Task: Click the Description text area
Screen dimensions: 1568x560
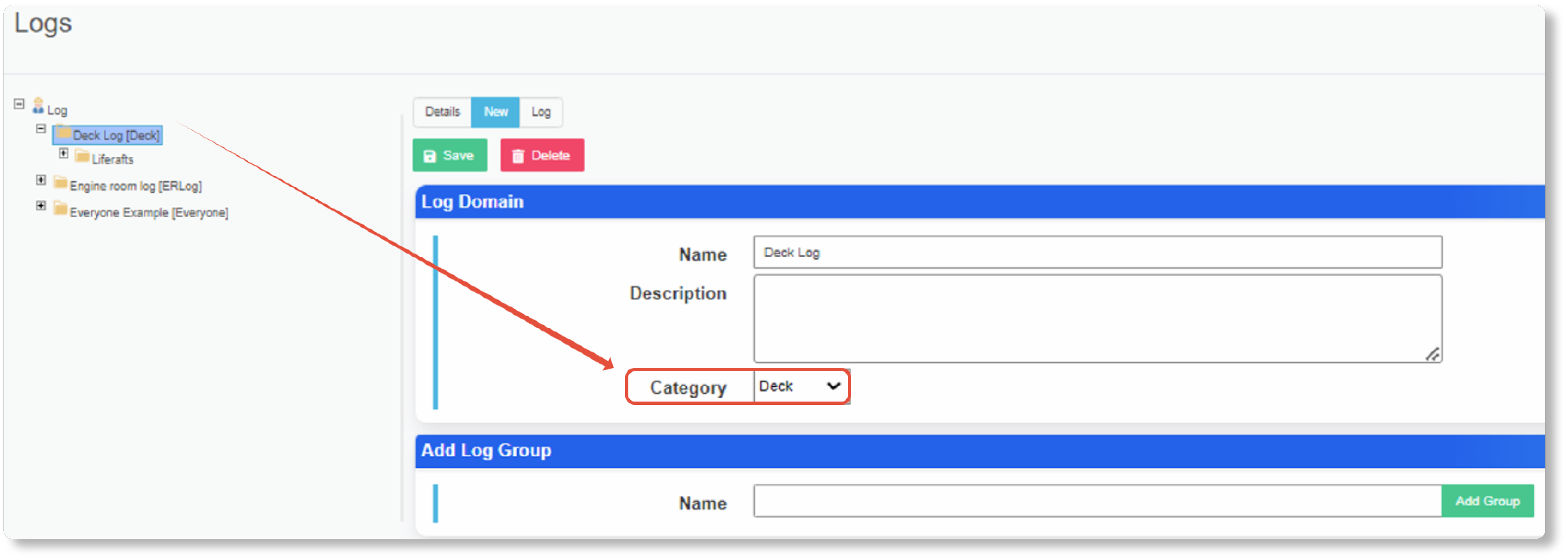Action: click(x=1098, y=319)
